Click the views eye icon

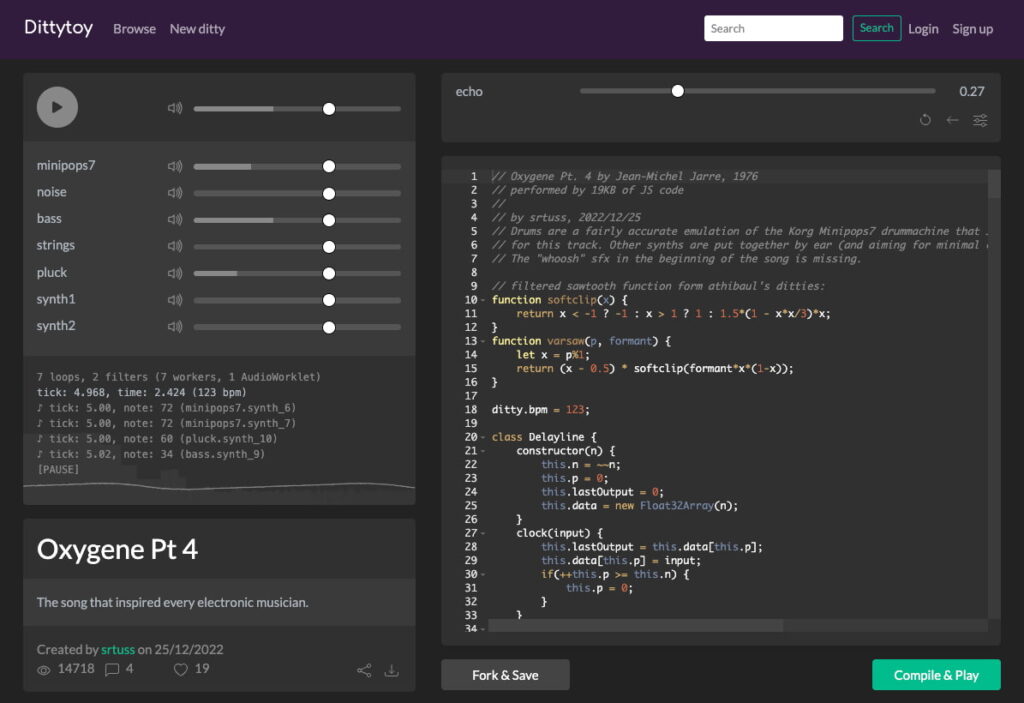tap(44, 670)
